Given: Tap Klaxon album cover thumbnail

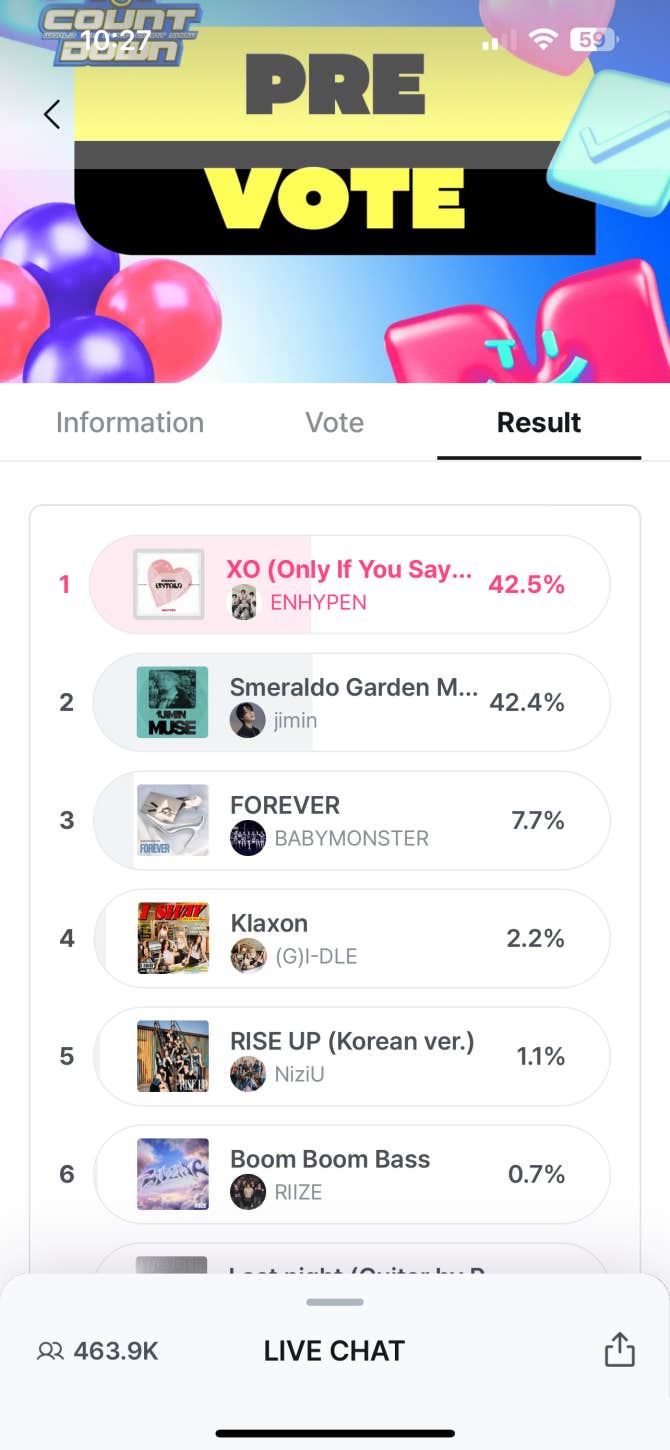Looking at the screenshot, I should tap(172, 938).
